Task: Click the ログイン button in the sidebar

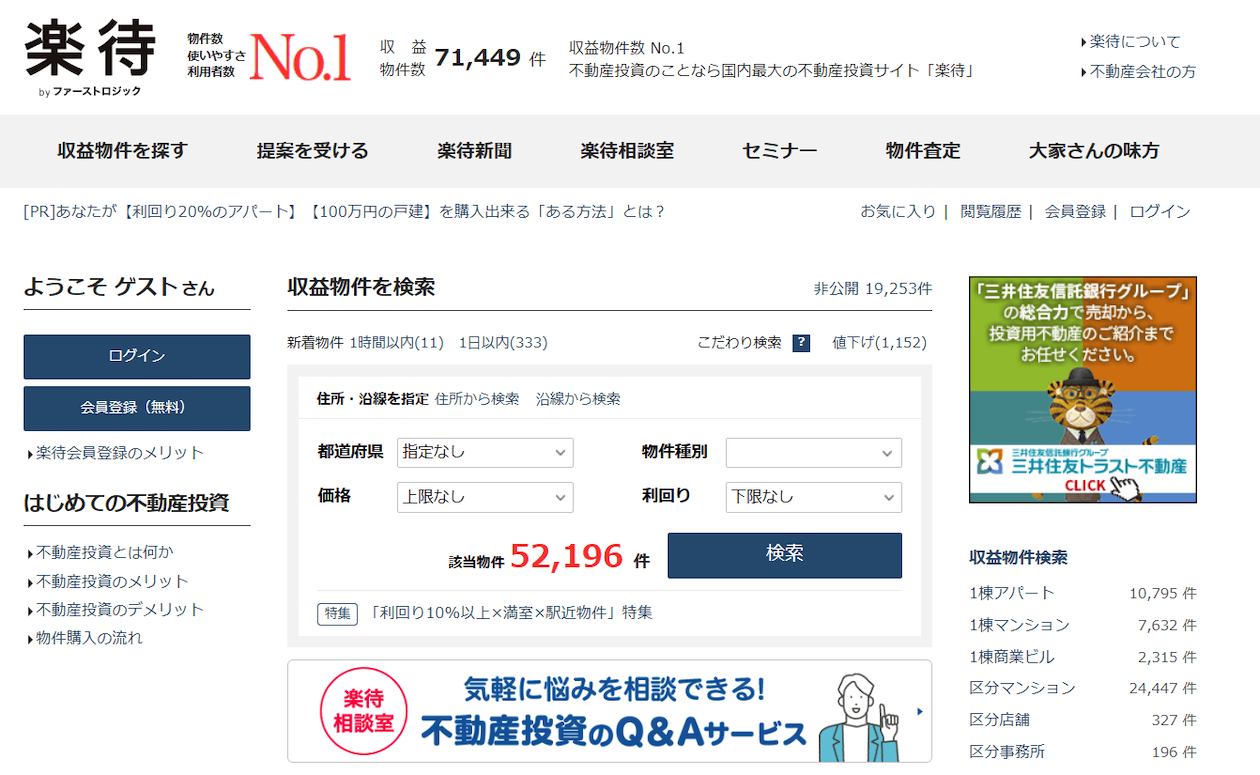Action: 137,357
